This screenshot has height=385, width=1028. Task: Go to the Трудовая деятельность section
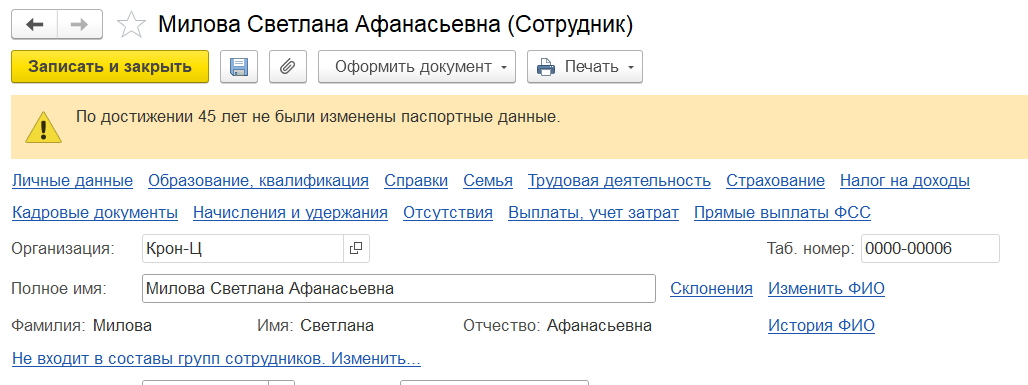620,180
